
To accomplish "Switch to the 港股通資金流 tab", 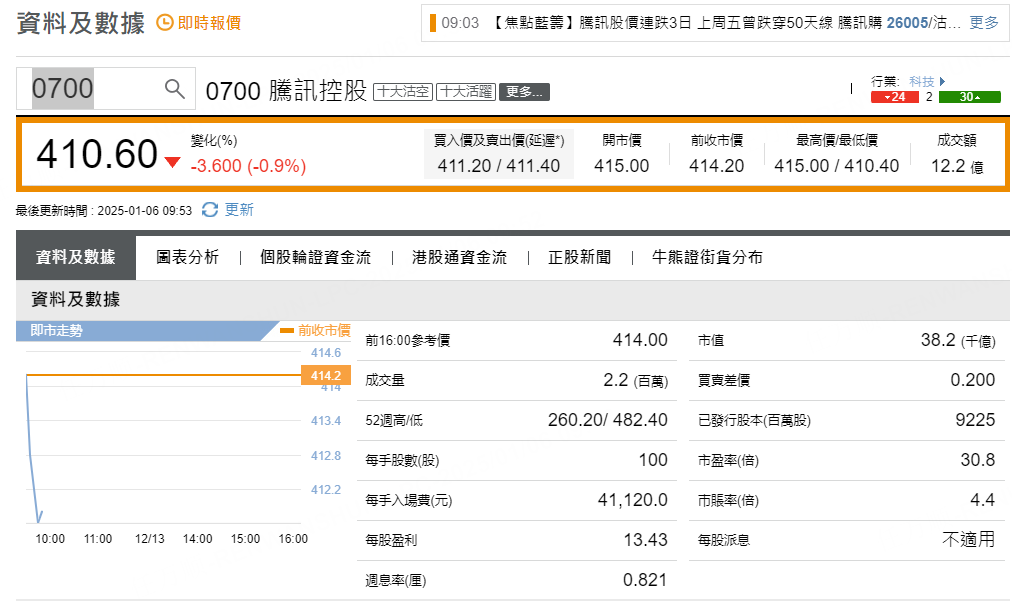I will 460,257.
